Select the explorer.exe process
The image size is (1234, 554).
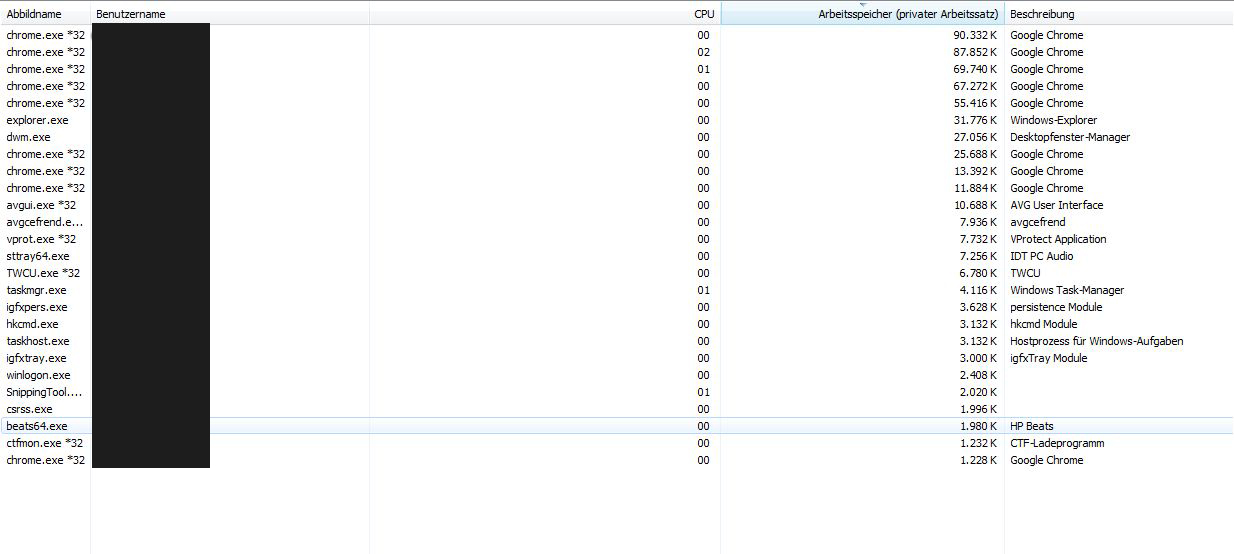[x=617, y=120]
